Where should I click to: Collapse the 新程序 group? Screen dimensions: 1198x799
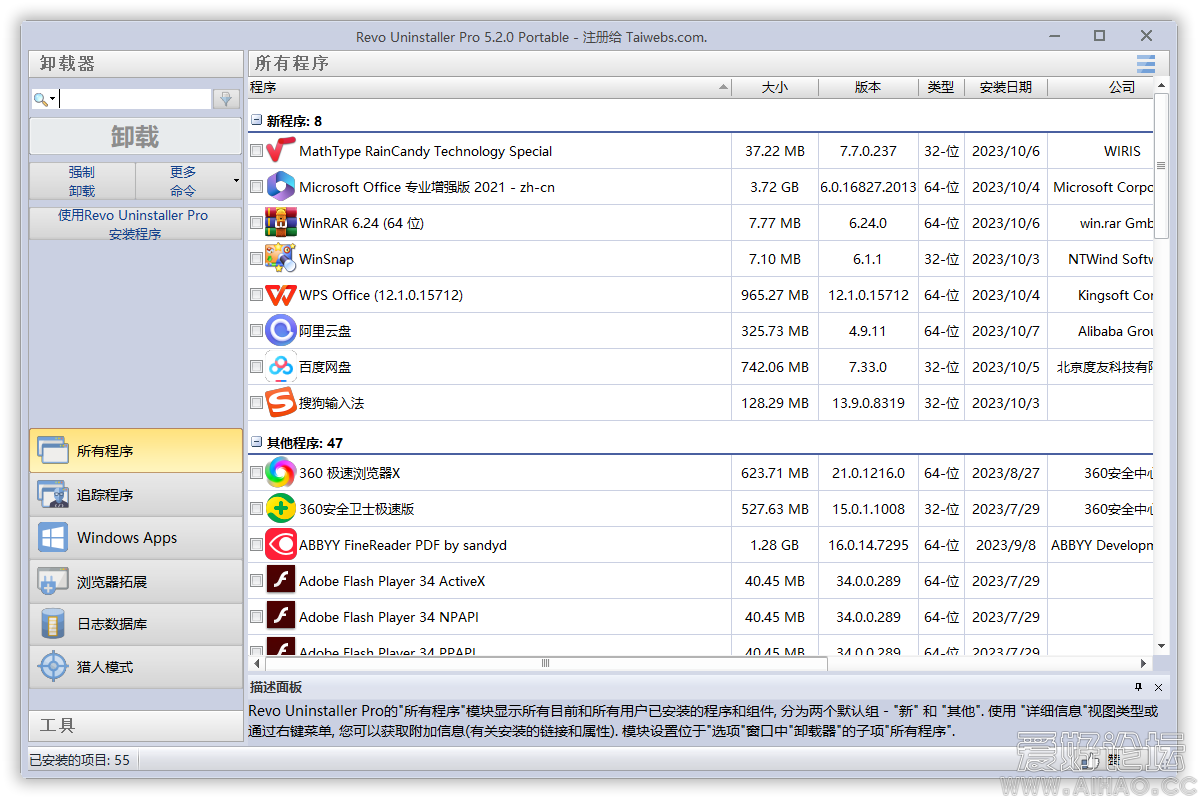click(257, 121)
